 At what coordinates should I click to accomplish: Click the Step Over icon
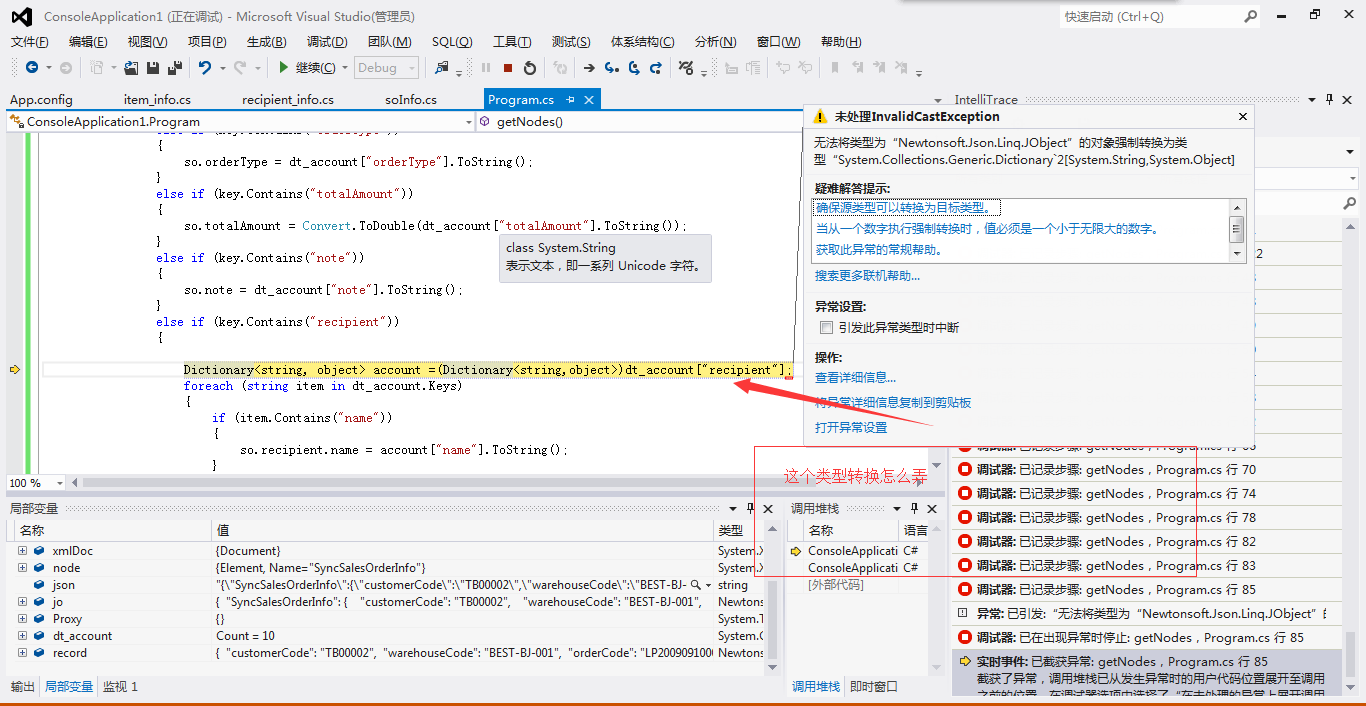pyautogui.click(x=634, y=68)
